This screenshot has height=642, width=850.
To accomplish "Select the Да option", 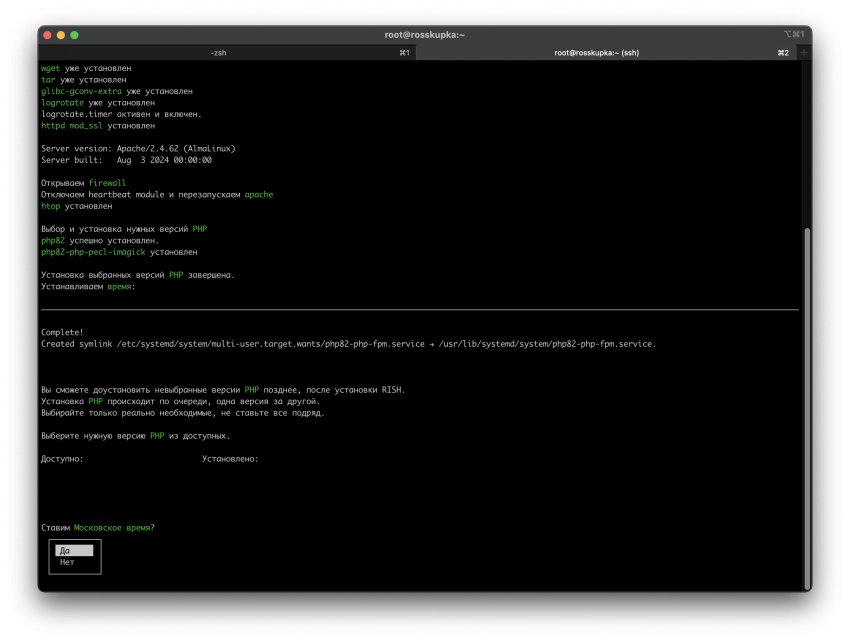I will coord(74,550).
